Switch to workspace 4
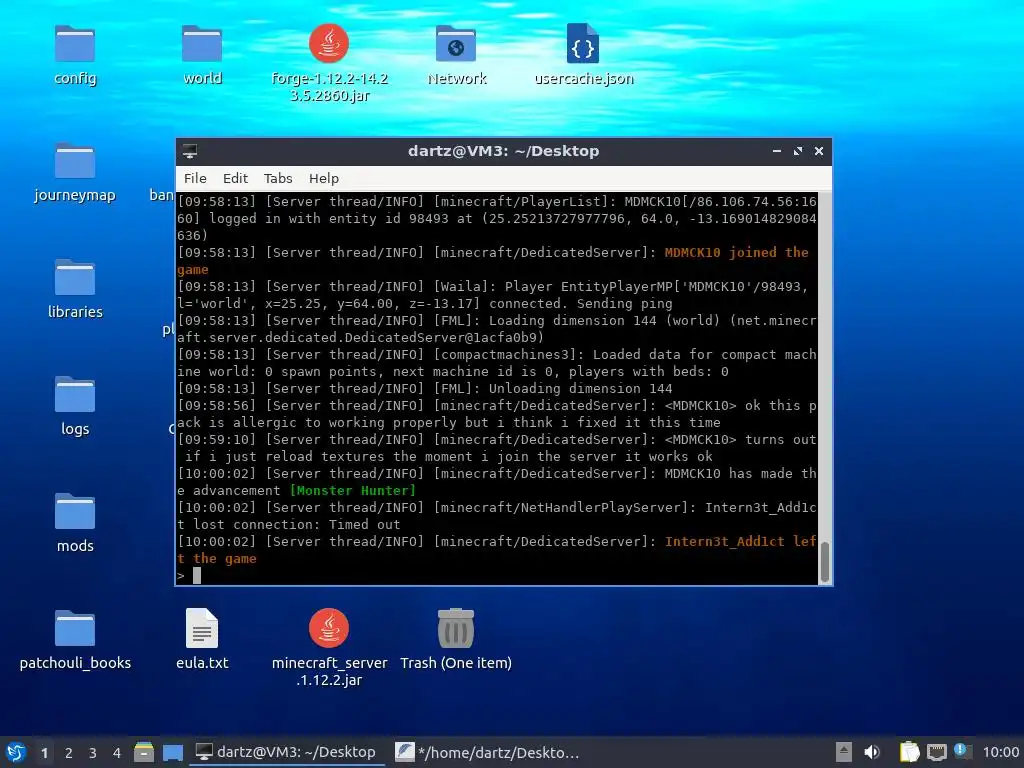 [117, 753]
